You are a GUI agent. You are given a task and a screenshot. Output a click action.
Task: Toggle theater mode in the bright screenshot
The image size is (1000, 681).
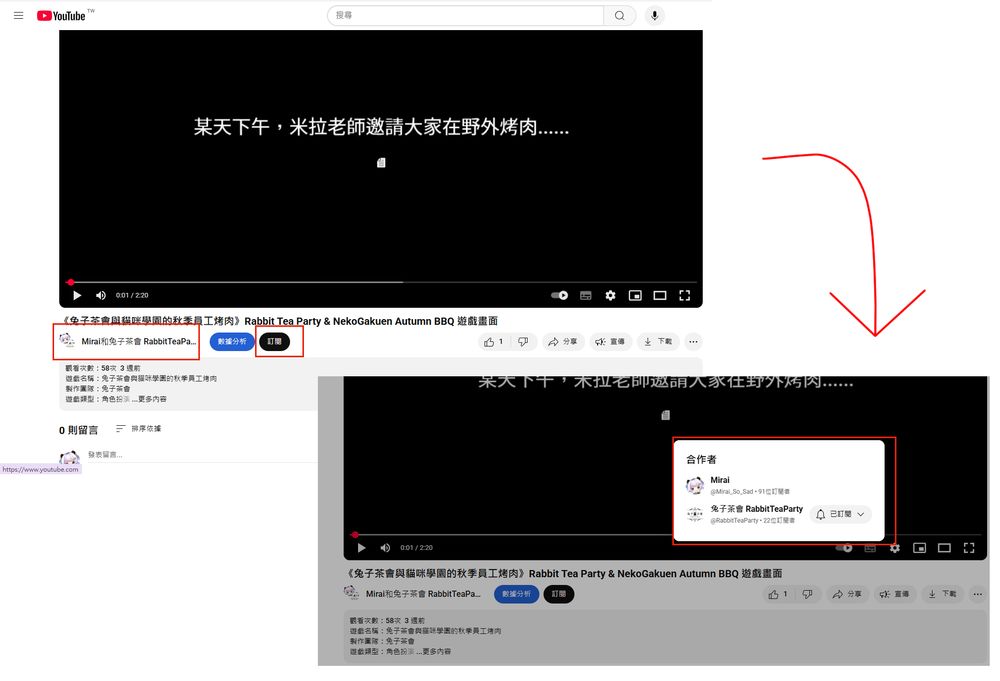[x=660, y=295]
